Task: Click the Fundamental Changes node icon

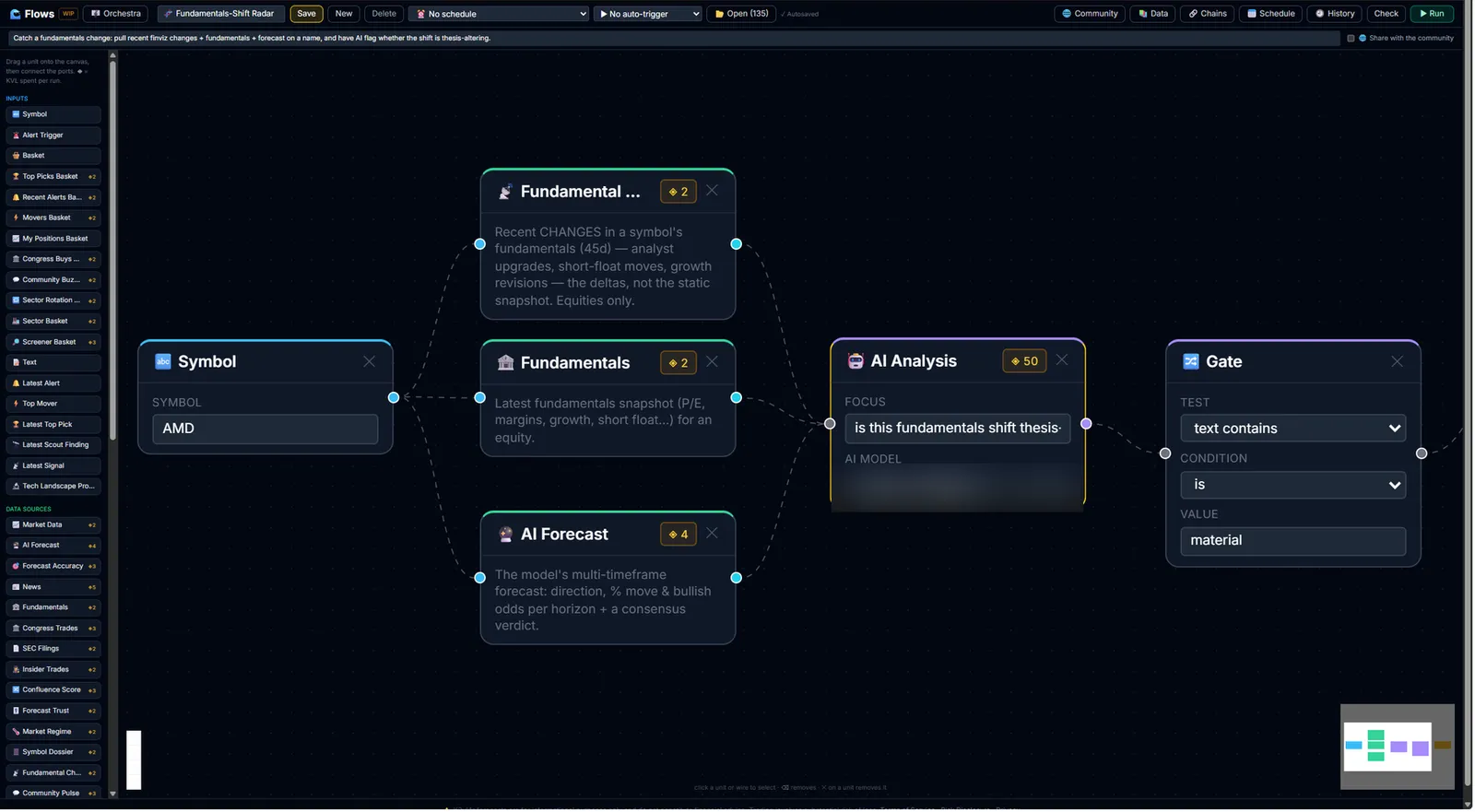Action: pyautogui.click(x=505, y=192)
